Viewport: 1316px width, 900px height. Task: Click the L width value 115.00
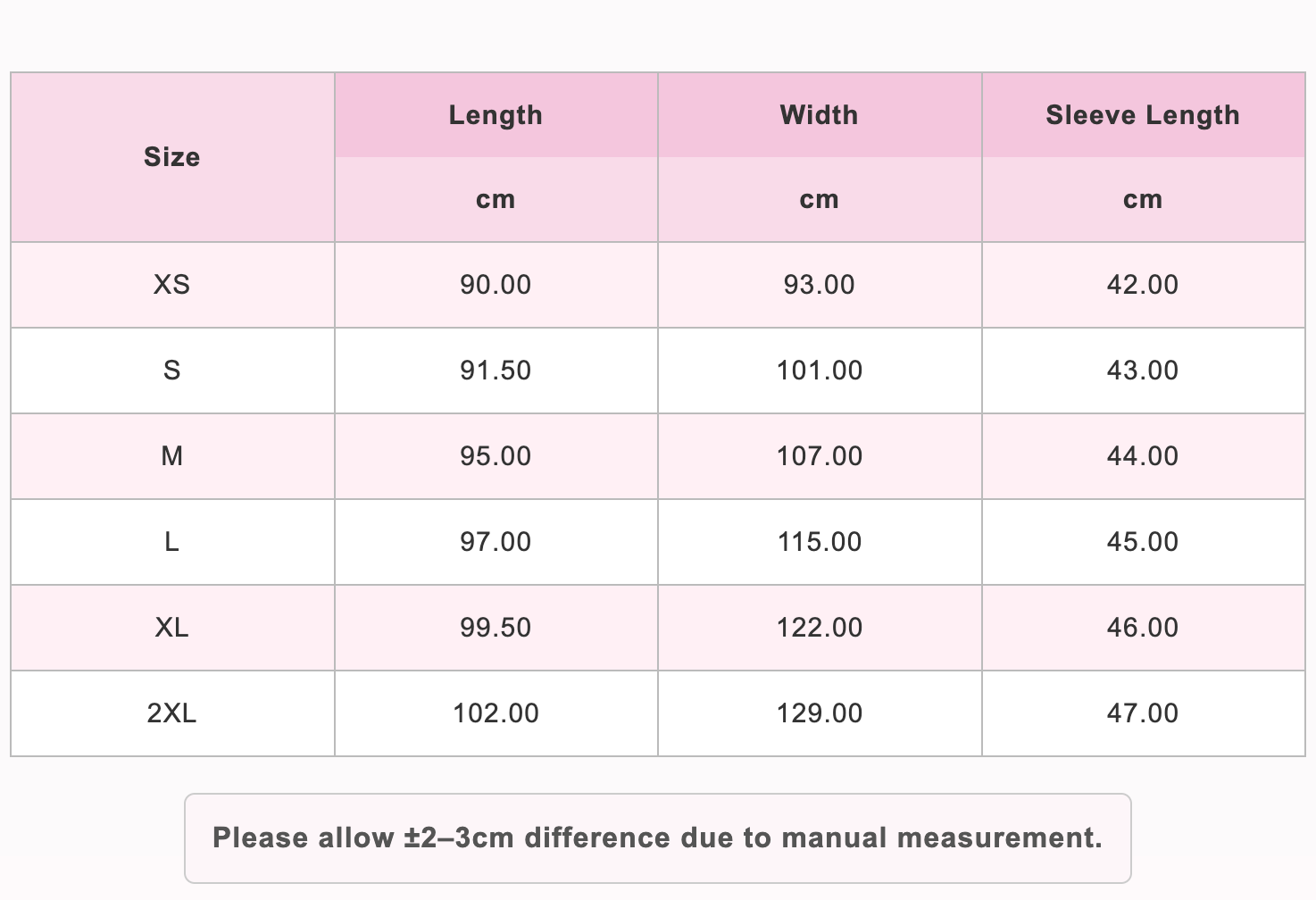click(820, 542)
